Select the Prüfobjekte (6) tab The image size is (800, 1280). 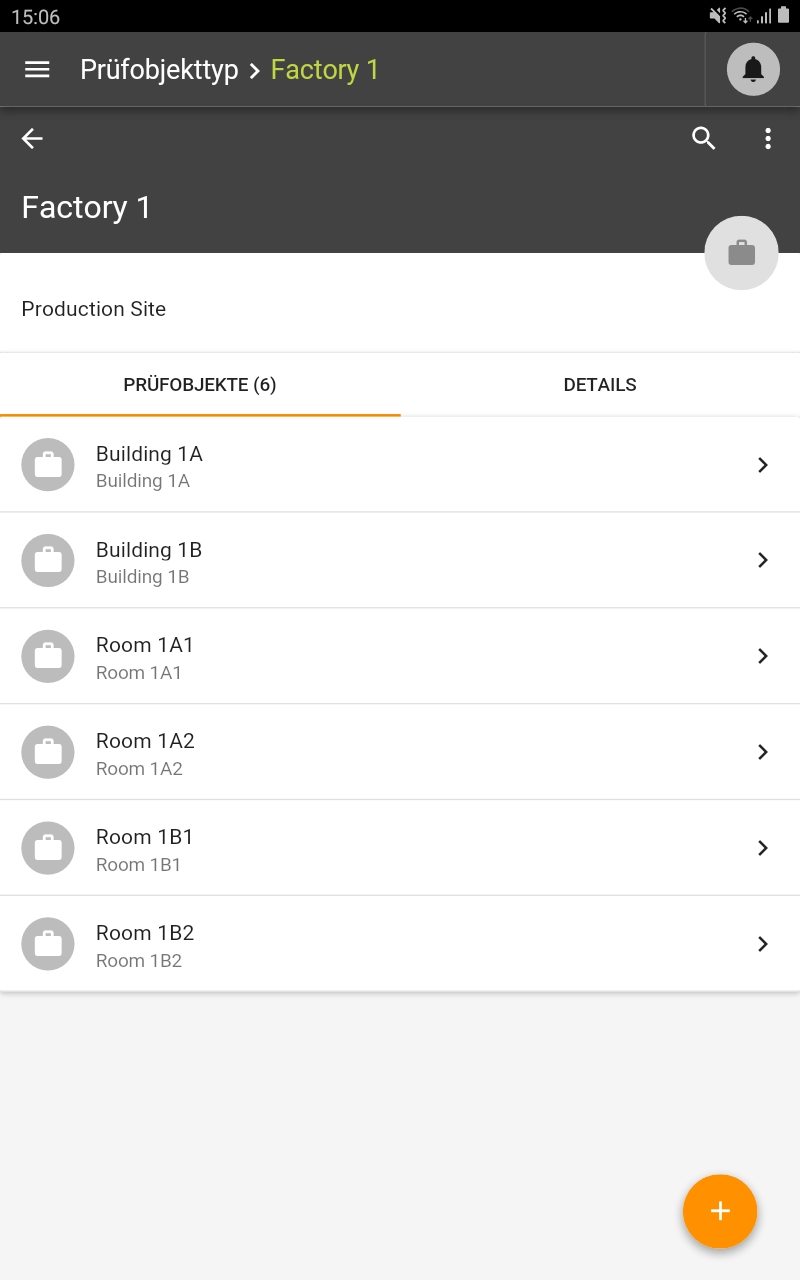pos(200,385)
